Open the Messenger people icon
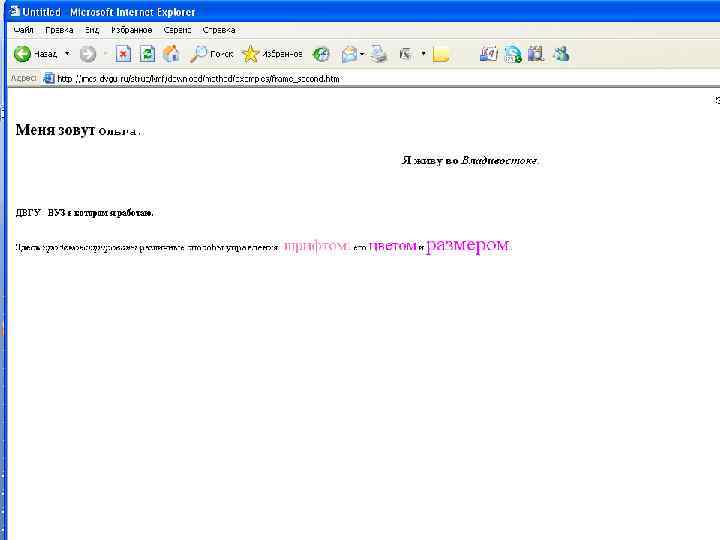The height and width of the screenshot is (540, 720). coord(561,54)
